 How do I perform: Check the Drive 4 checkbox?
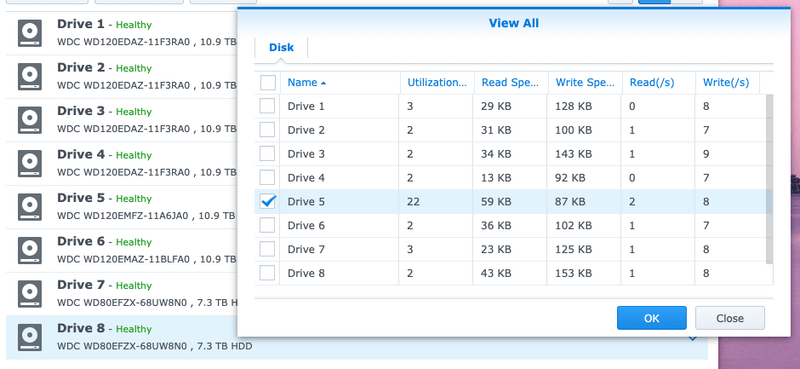pos(267,178)
